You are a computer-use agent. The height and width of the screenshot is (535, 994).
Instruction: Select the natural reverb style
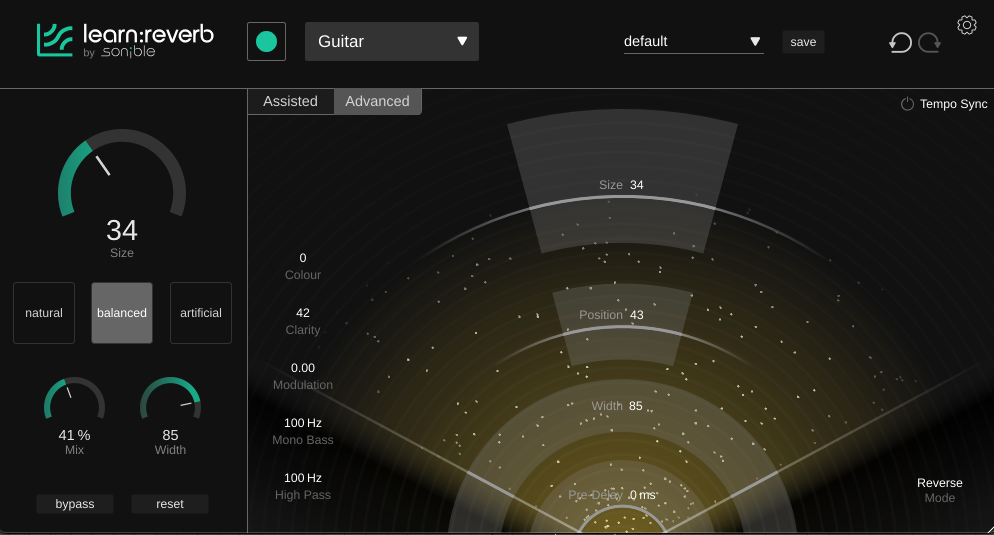[x=44, y=313]
